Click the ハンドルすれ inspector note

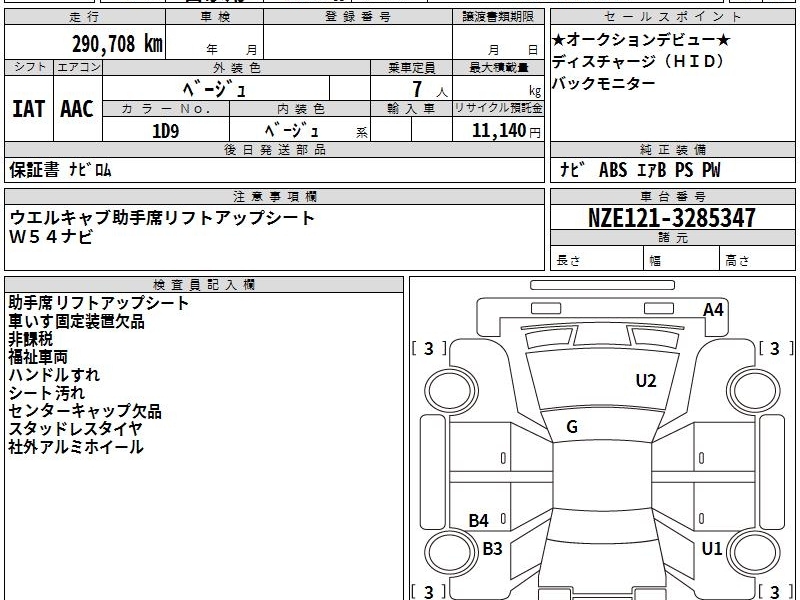coord(54,375)
